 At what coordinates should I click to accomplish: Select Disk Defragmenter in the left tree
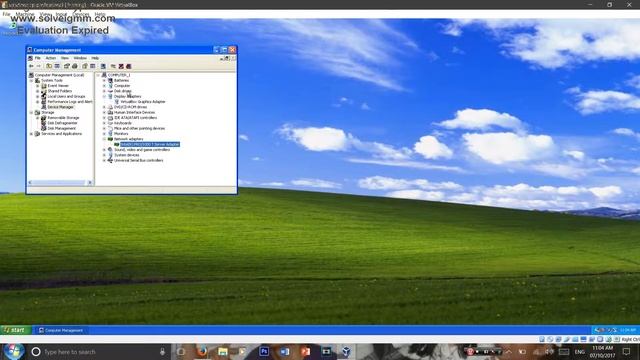pos(62,123)
